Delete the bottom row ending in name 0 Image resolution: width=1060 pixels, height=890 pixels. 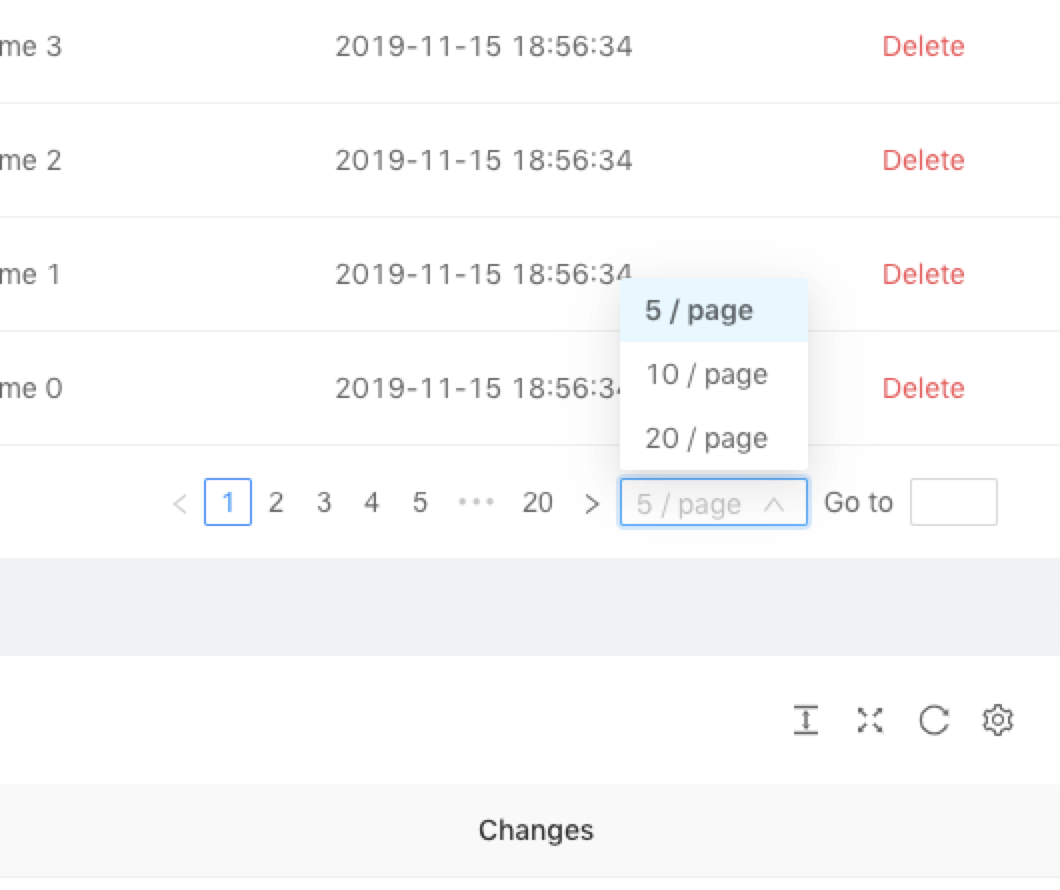pyautogui.click(x=923, y=388)
